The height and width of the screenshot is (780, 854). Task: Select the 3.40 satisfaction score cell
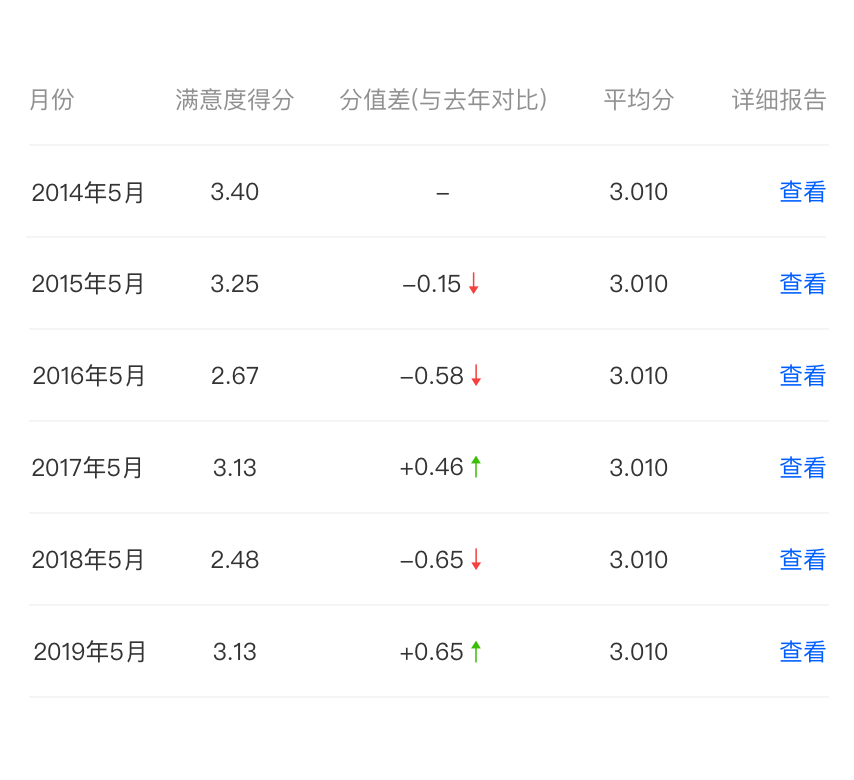click(235, 192)
